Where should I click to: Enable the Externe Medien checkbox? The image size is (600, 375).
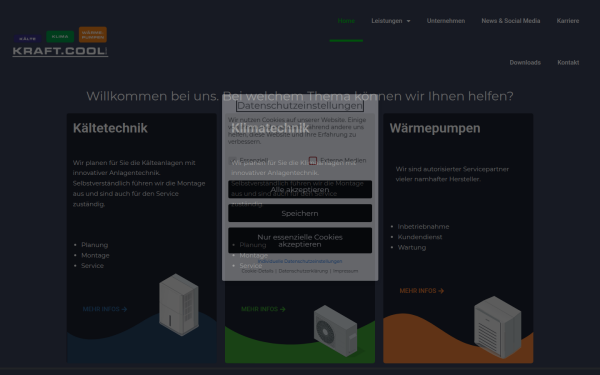coord(313,160)
